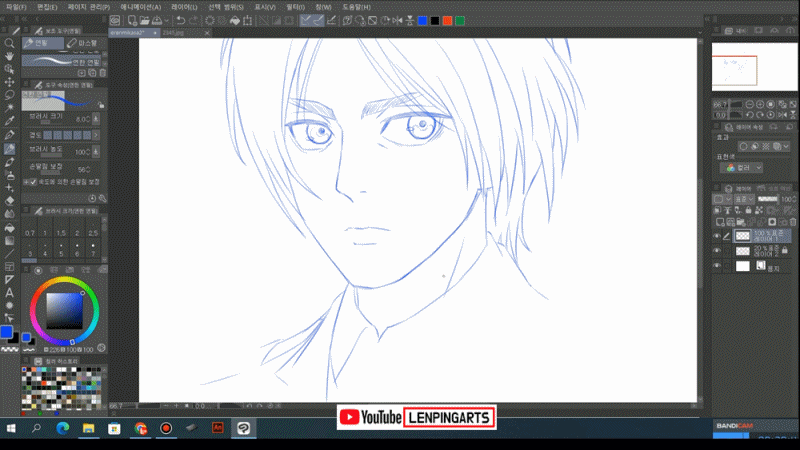Select the active Pencil tool in toolbar
The width and height of the screenshot is (800, 450).
(9, 148)
